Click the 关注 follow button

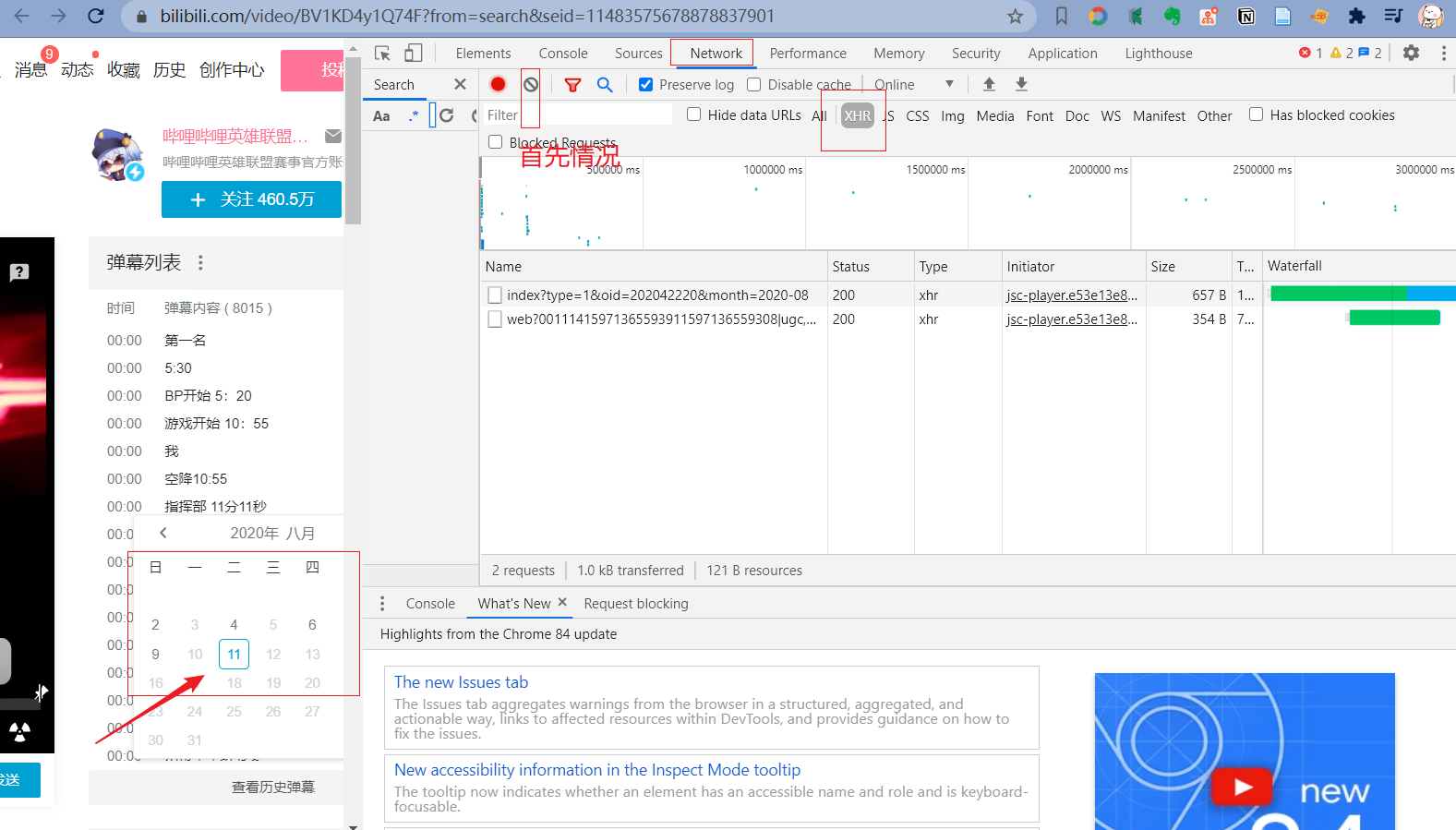(x=251, y=199)
